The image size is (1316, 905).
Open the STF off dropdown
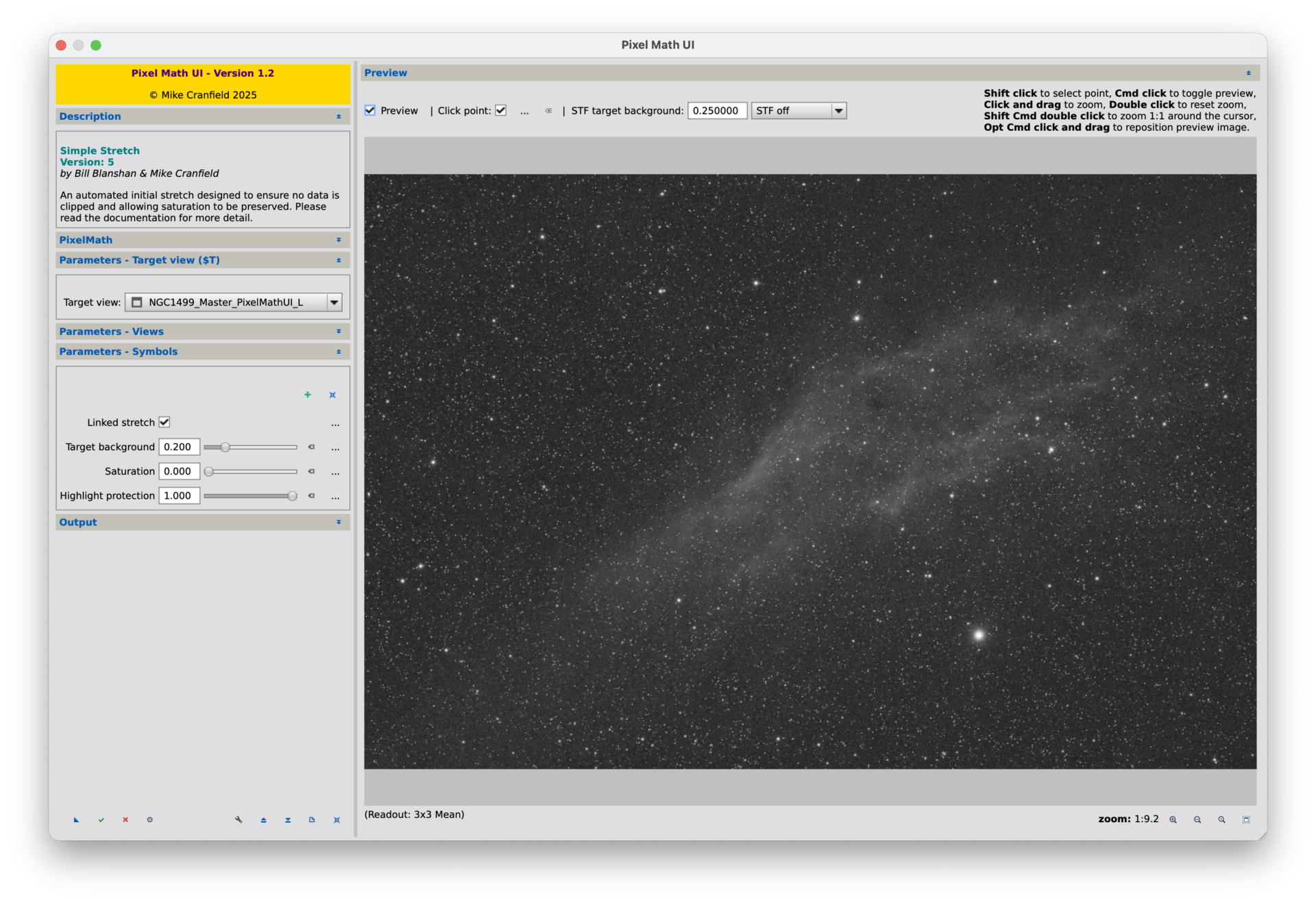[x=838, y=111]
